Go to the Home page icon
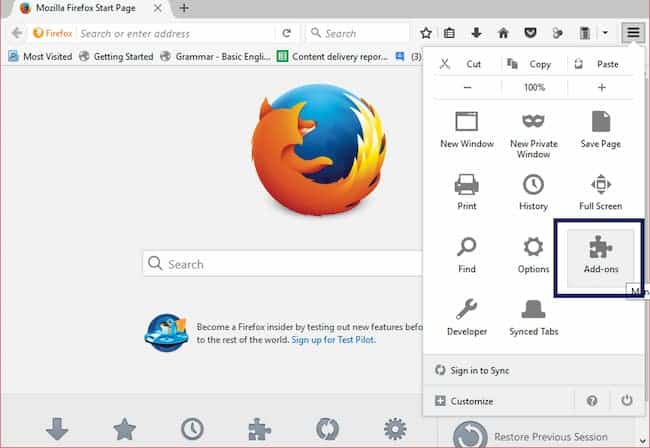Image resolution: width=650 pixels, height=448 pixels. [x=503, y=33]
